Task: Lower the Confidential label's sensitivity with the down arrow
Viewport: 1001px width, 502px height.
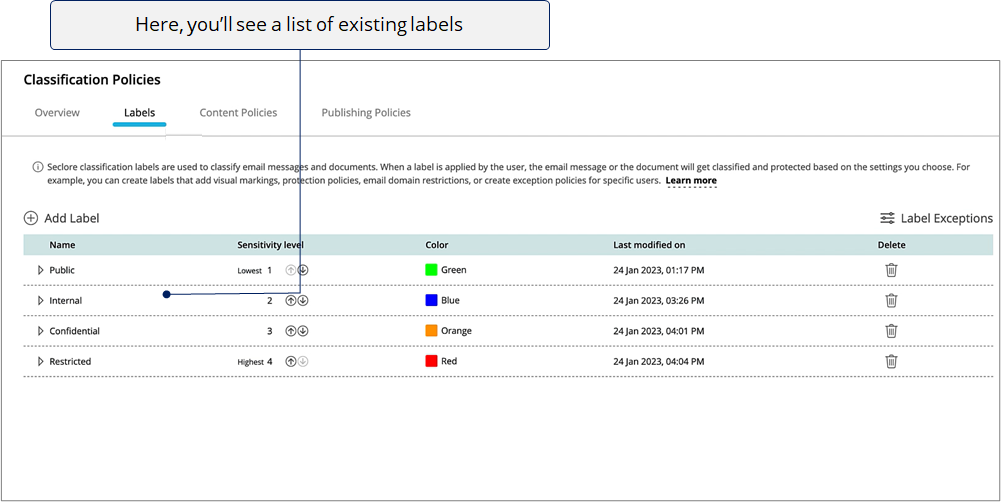Action: tap(303, 331)
